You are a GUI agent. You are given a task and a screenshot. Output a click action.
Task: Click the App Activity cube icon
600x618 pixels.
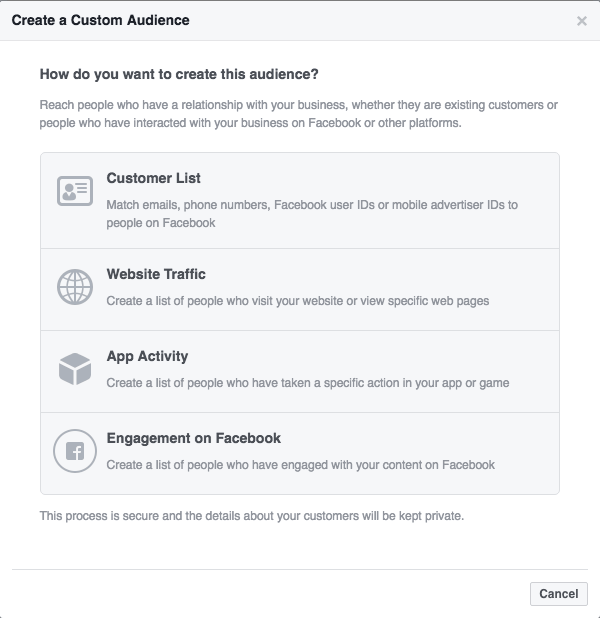(75, 369)
